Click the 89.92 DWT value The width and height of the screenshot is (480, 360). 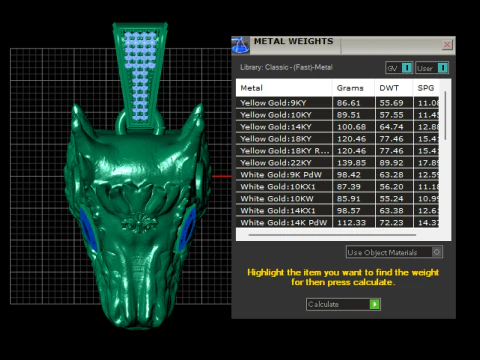point(391,163)
